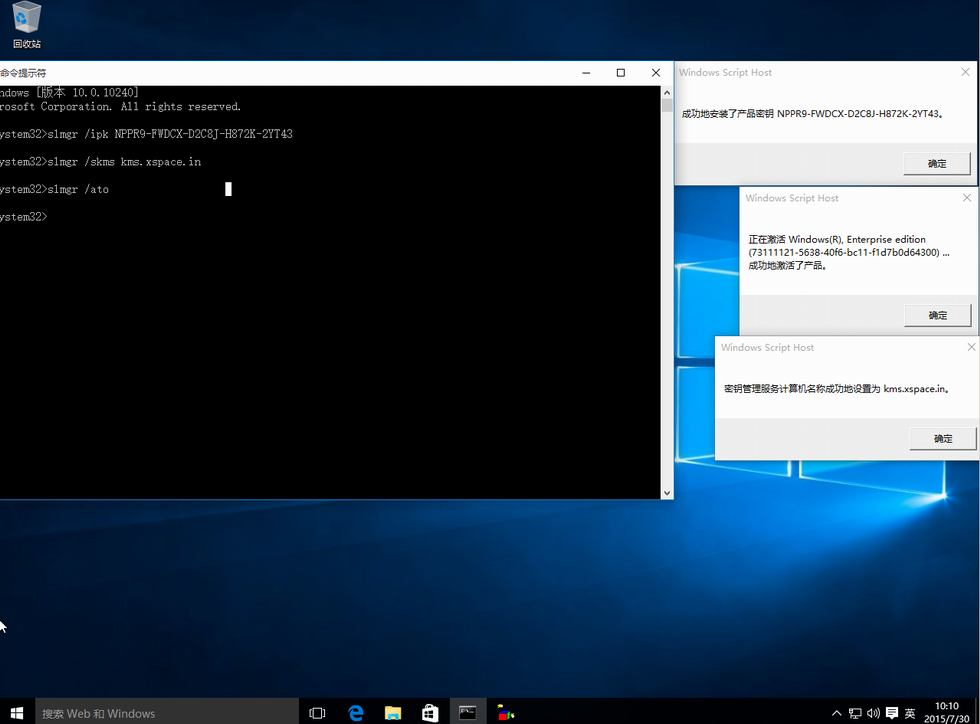
Task: Close the Command Prompt window
Action: coord(656,73)
